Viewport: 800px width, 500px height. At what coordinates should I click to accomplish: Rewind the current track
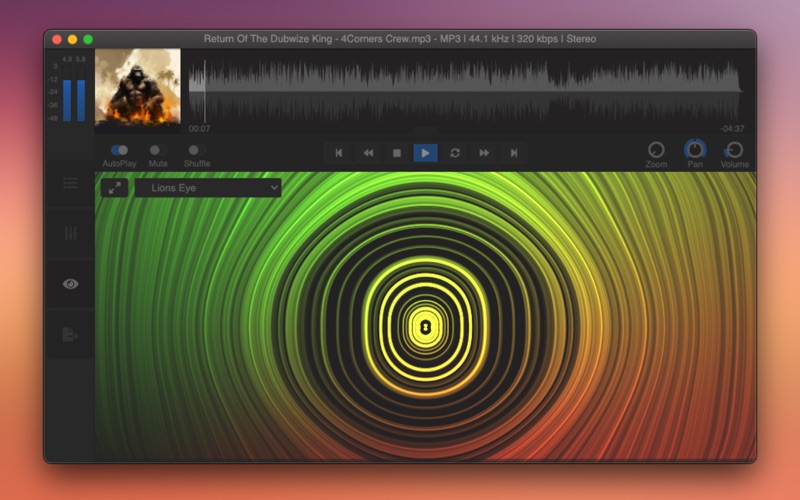pos(368,153)
